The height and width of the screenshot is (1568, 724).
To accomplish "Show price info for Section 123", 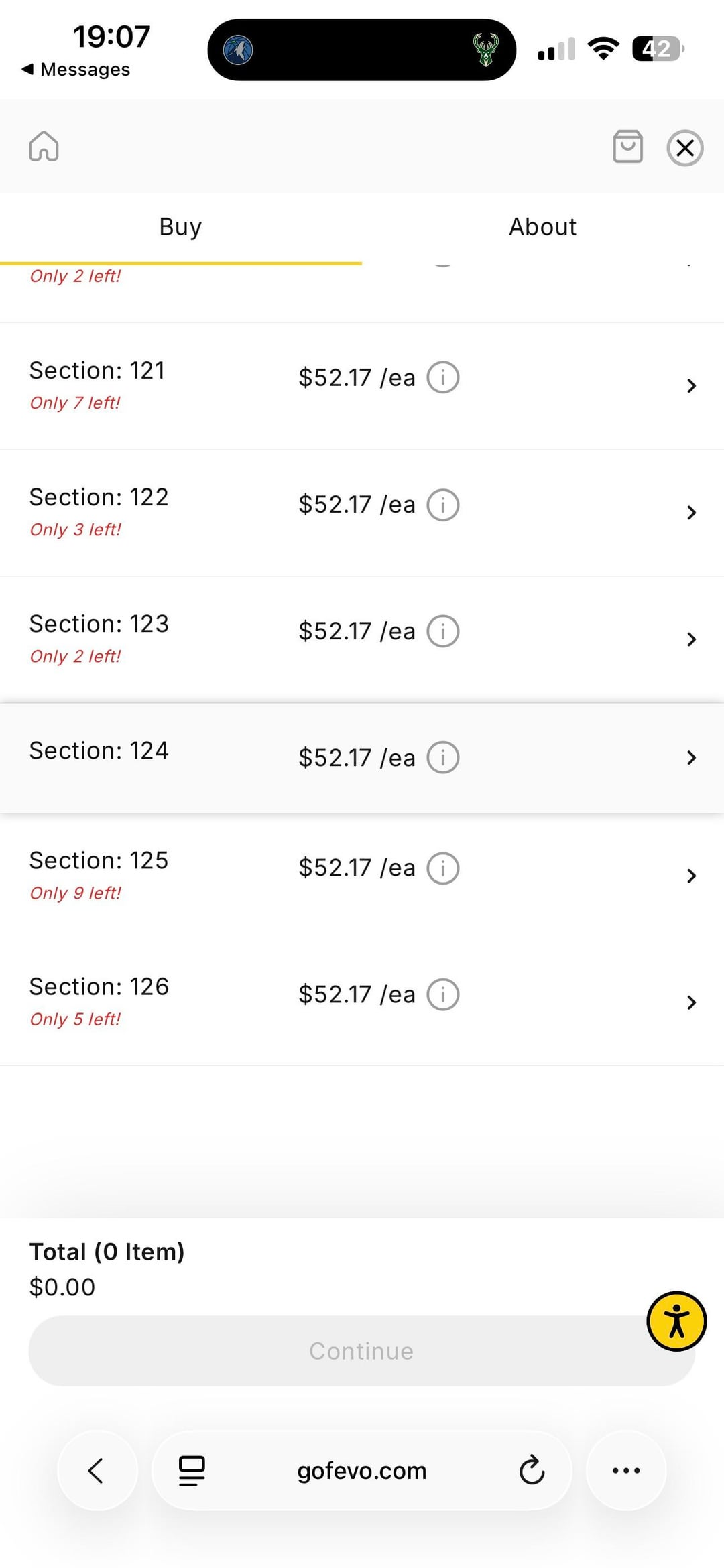I will (442, 631).
